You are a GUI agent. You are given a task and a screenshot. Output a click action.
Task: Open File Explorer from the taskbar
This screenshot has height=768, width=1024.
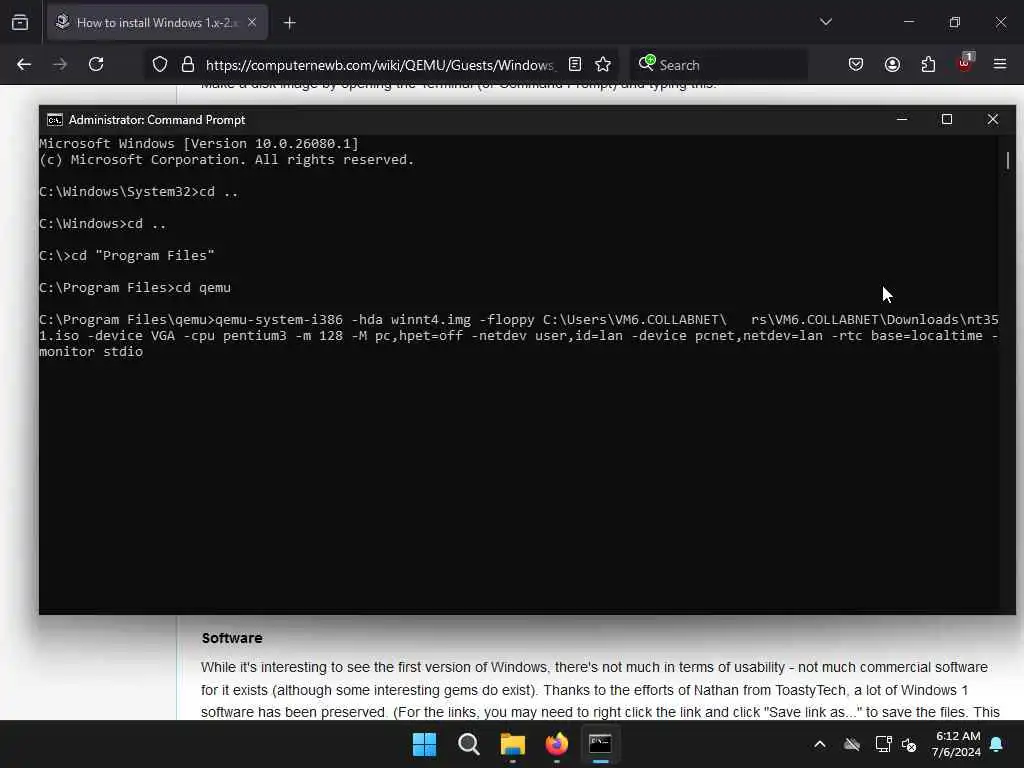pos(513,744)
